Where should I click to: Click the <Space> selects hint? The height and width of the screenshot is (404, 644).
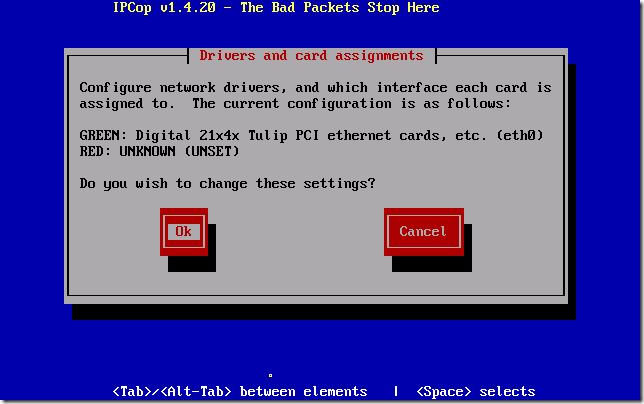pos(476,391)
